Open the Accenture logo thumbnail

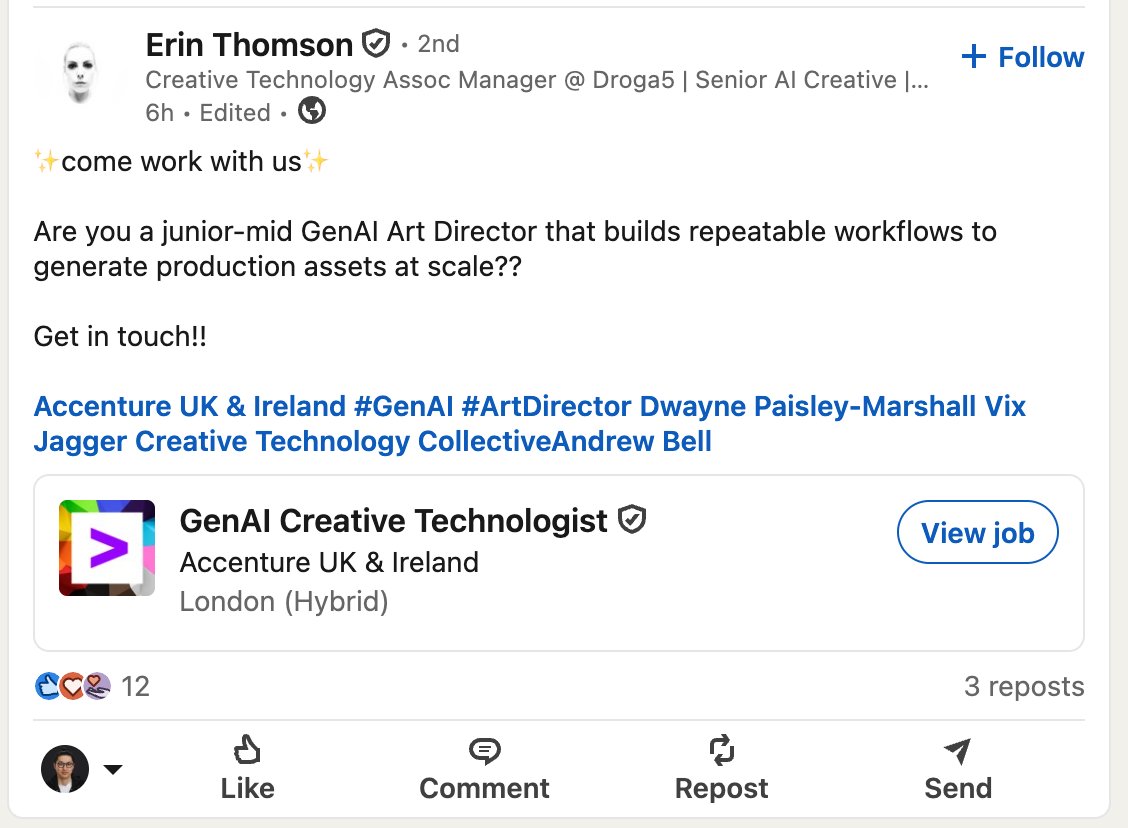[107, 548]
